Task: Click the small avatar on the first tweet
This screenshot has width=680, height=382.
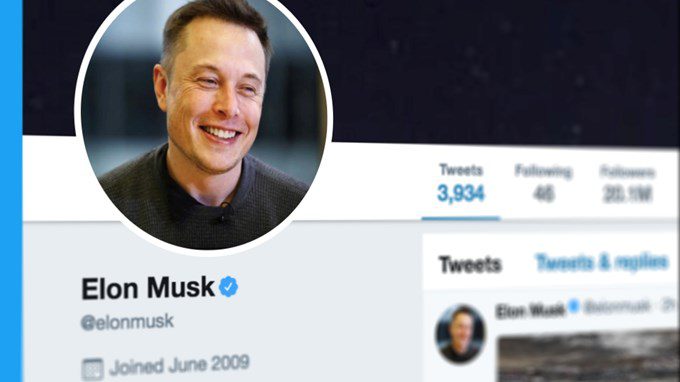Action: pyautogui.click(x=460, y=333)
